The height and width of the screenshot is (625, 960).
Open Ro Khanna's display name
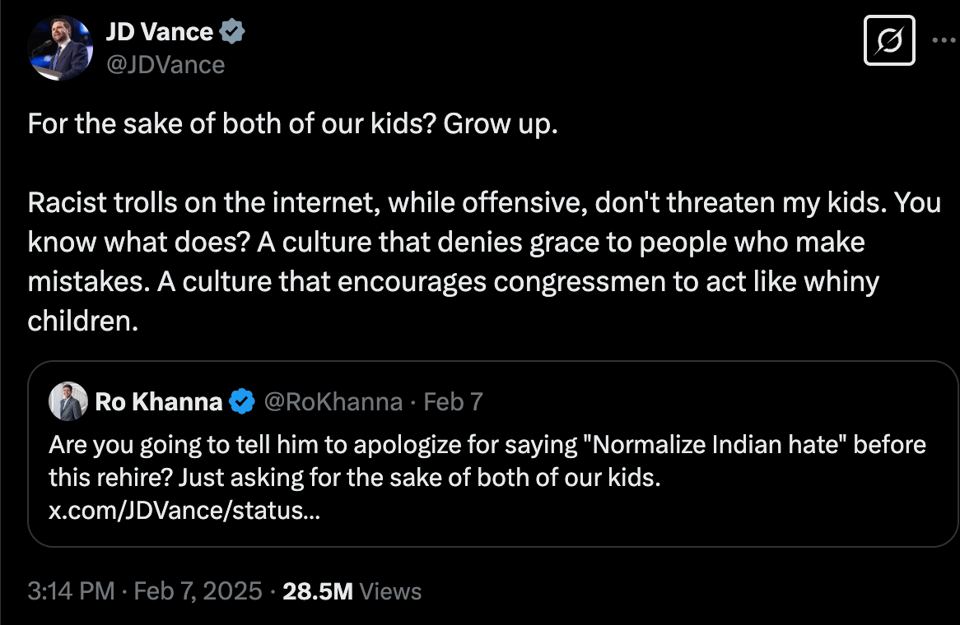[x=158, y=402]
